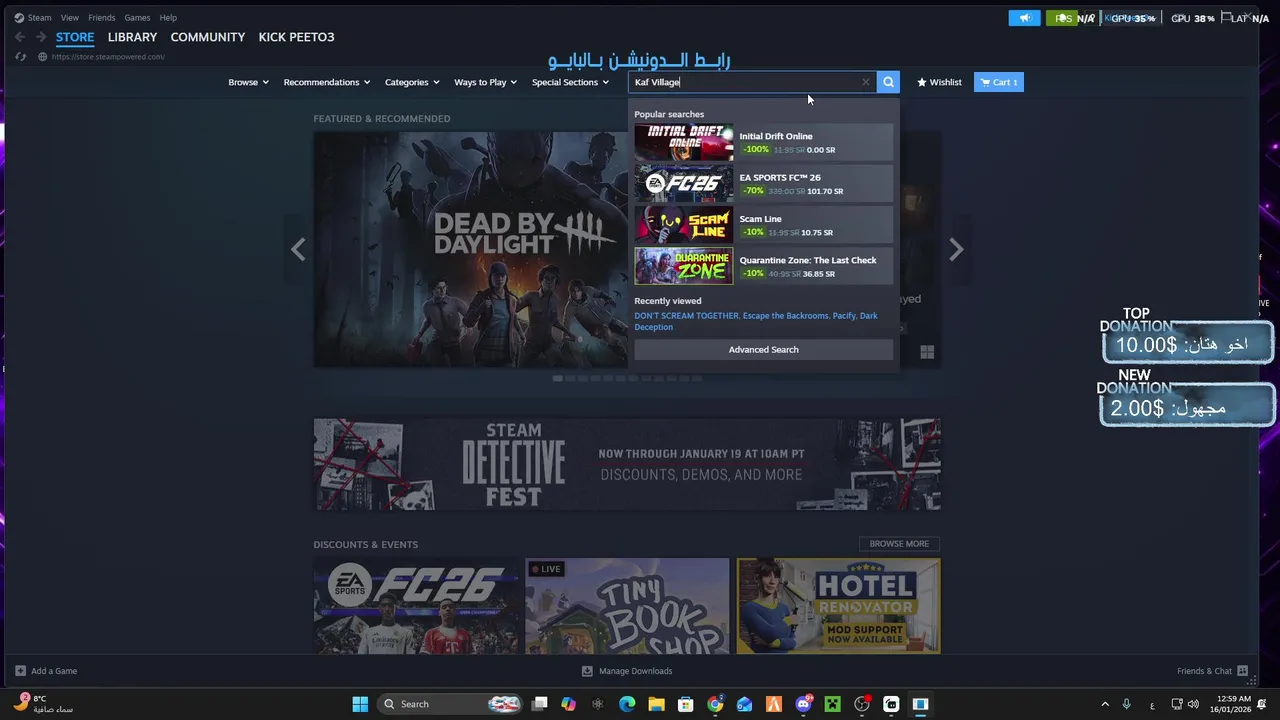Viewport: 1280px width, 720px height.
Task: Go back with the left arrow
Action: pos(19,37)
